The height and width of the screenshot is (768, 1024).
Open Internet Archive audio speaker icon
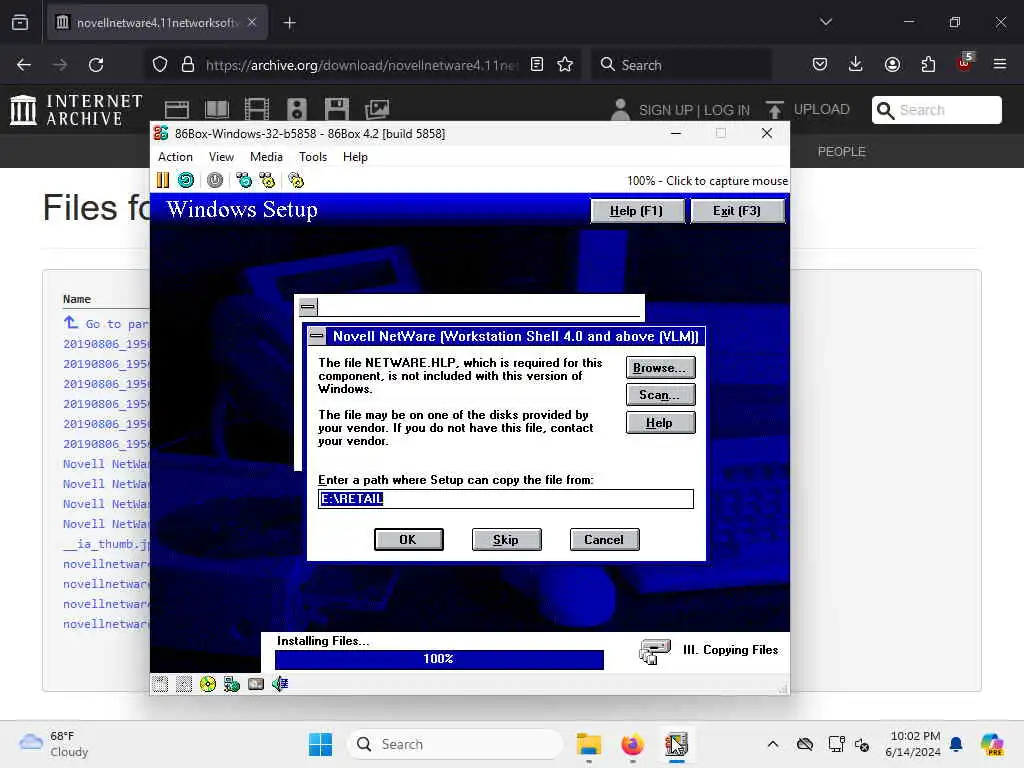click(296, 110)
